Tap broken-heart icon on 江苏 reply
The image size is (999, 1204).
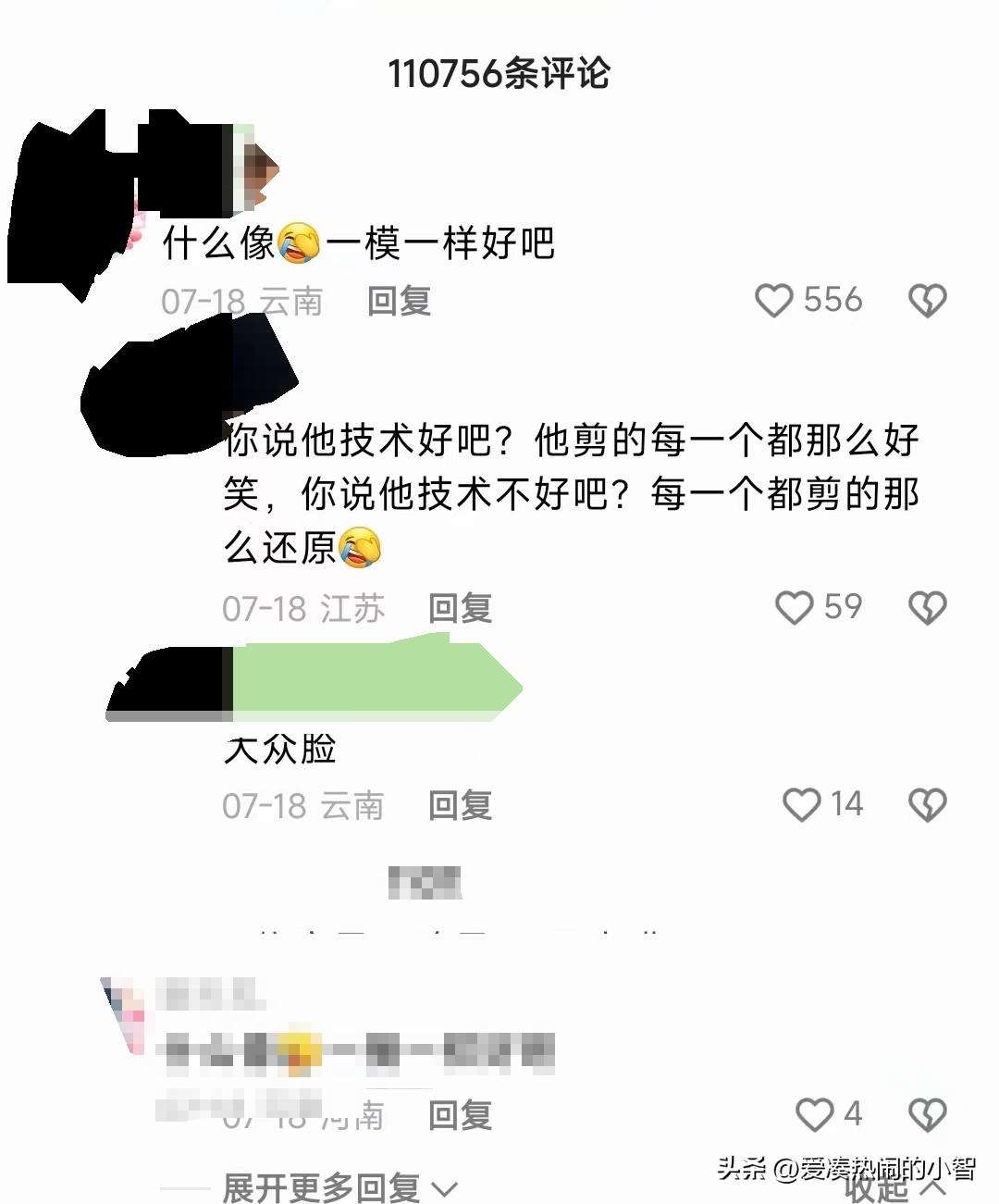(x=928, y=608)
